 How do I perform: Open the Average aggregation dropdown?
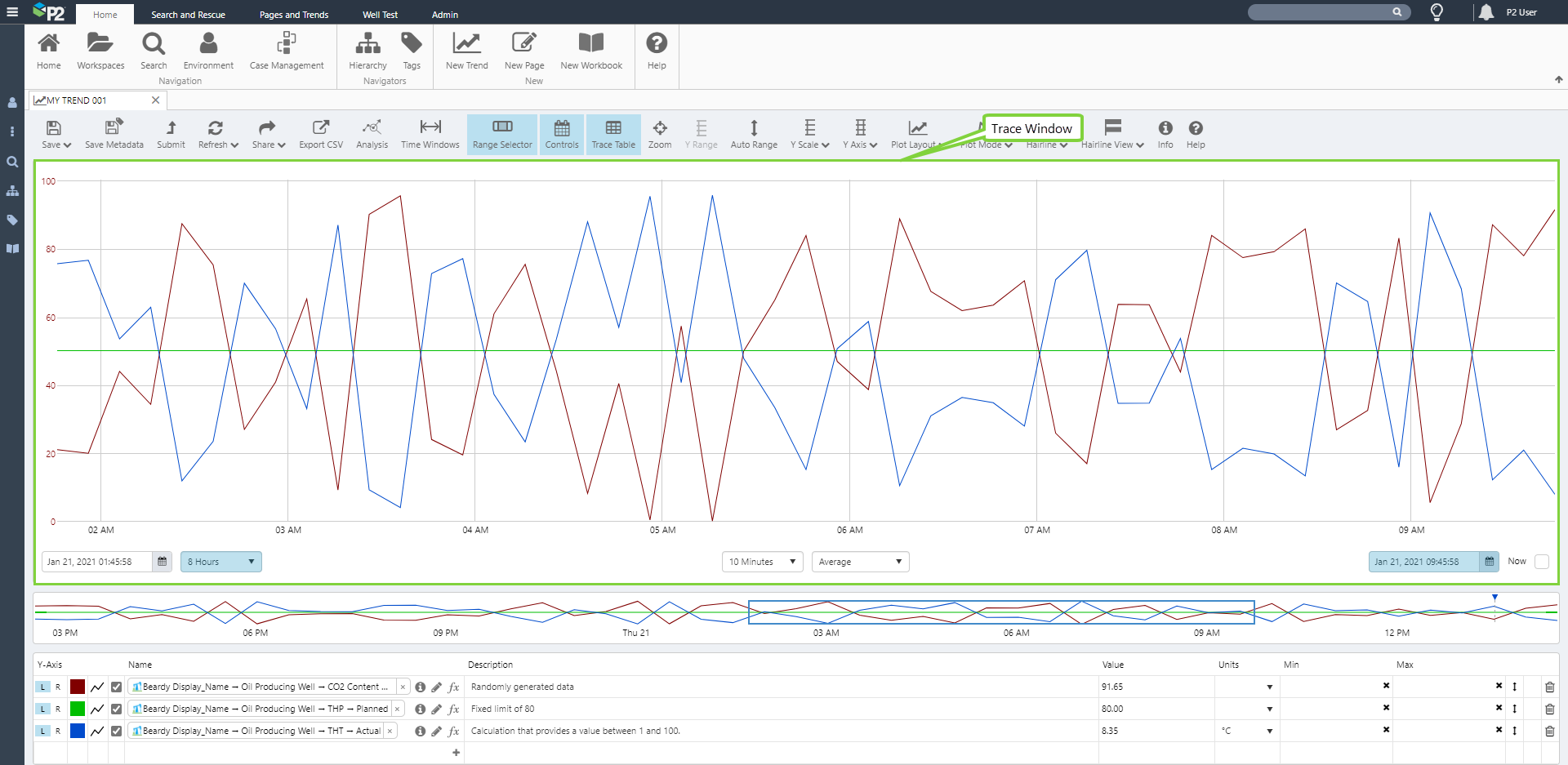point(860,562)
